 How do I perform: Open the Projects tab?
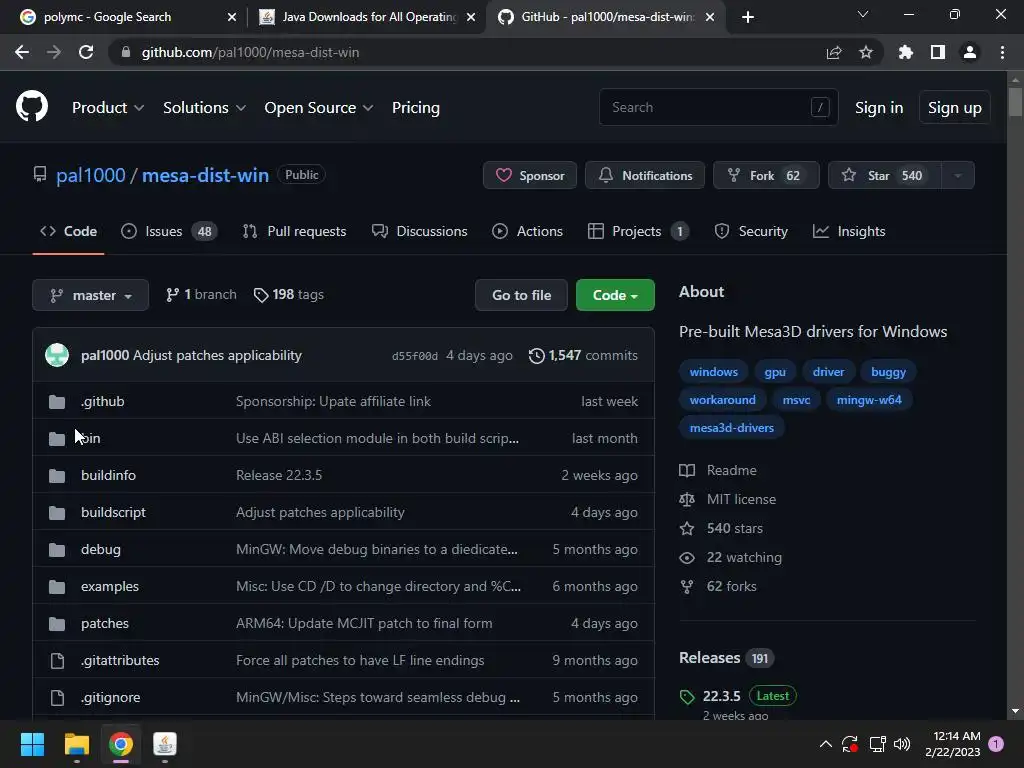tap(638, 231)
